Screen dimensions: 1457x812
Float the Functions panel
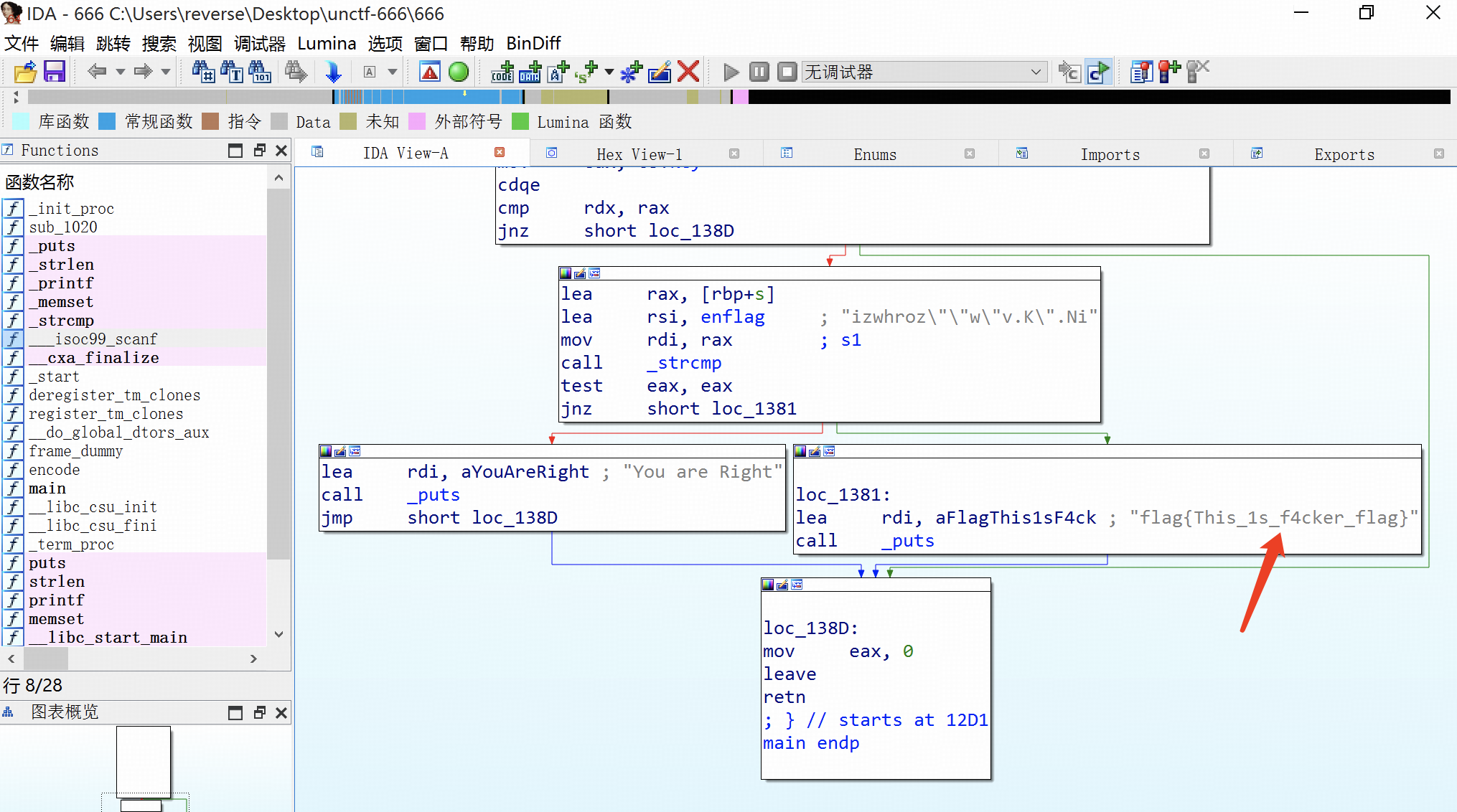pyautogui.click(x=259, y=150)
